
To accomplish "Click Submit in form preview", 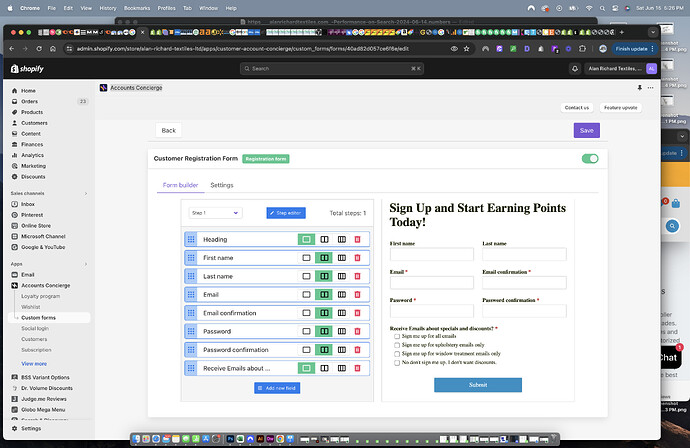I will coord(478,385).
